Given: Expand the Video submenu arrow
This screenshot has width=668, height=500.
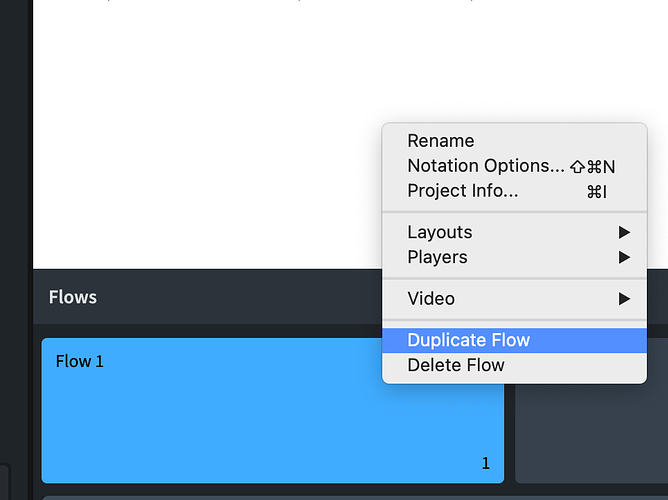Looking at the screenshot, I should point(624,298).
